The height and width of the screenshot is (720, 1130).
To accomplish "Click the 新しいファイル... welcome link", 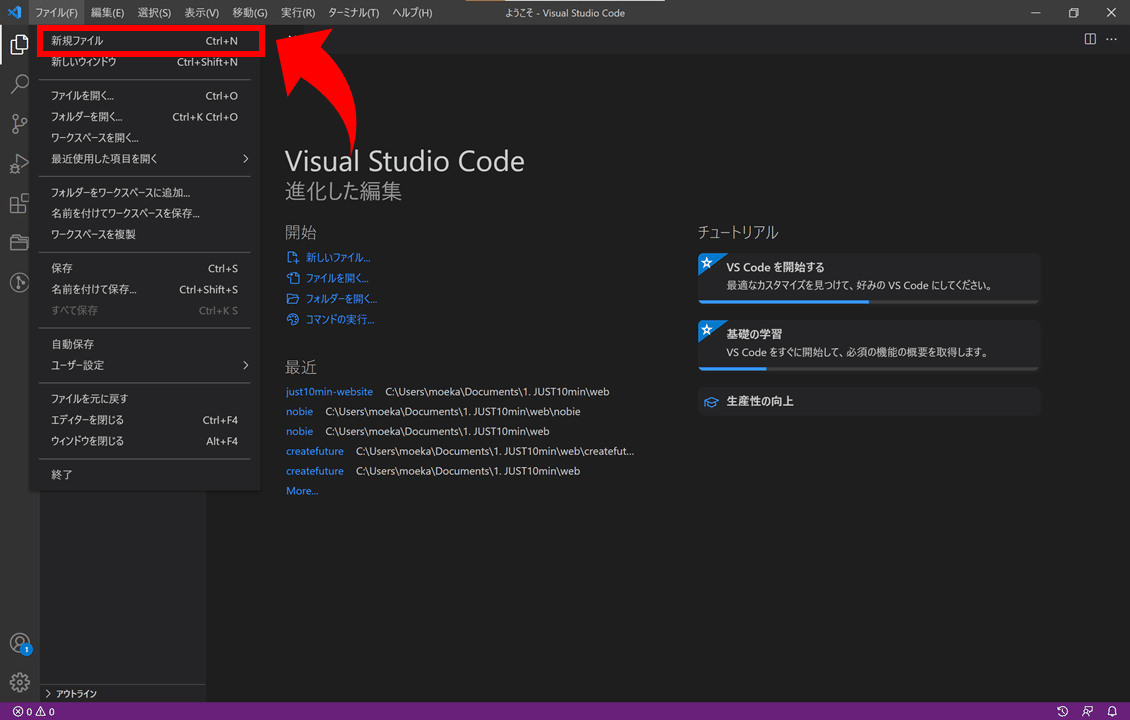I will 337,257.
